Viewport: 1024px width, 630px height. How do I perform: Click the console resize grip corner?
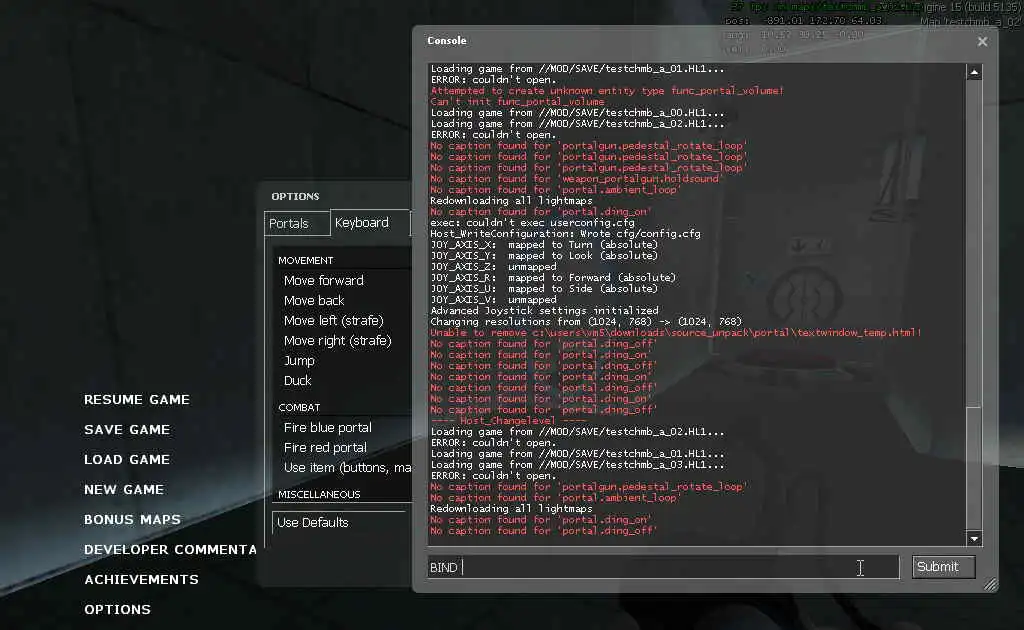(991, 584)
